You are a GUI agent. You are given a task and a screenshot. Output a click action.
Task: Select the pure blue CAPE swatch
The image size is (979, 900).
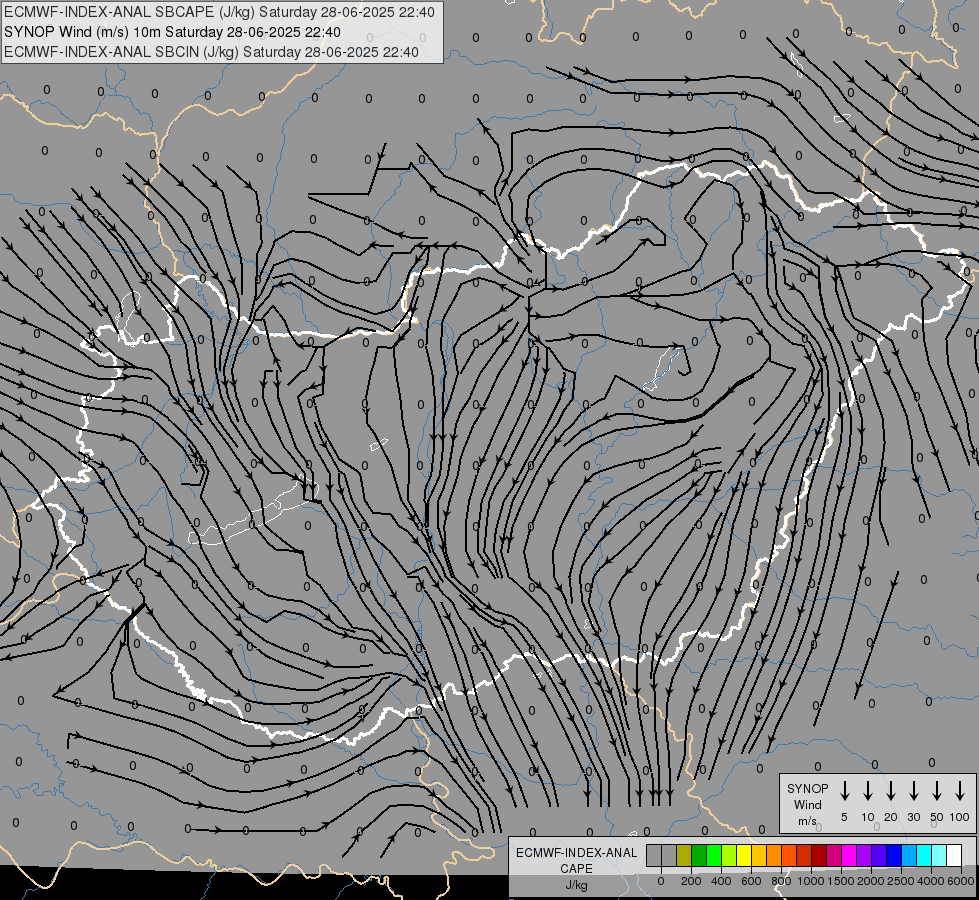893,855
